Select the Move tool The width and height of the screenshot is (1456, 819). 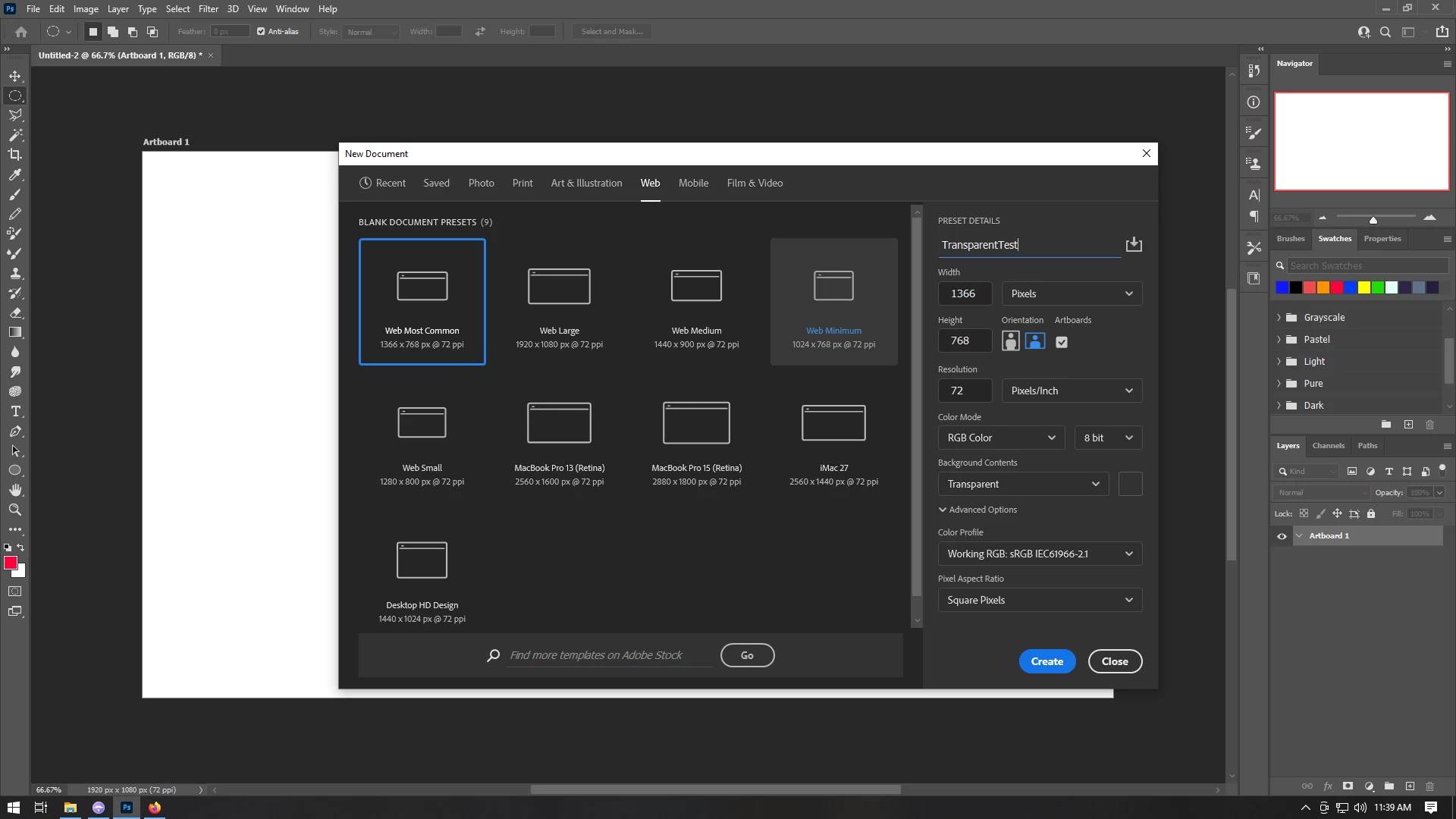pos(14,76)
